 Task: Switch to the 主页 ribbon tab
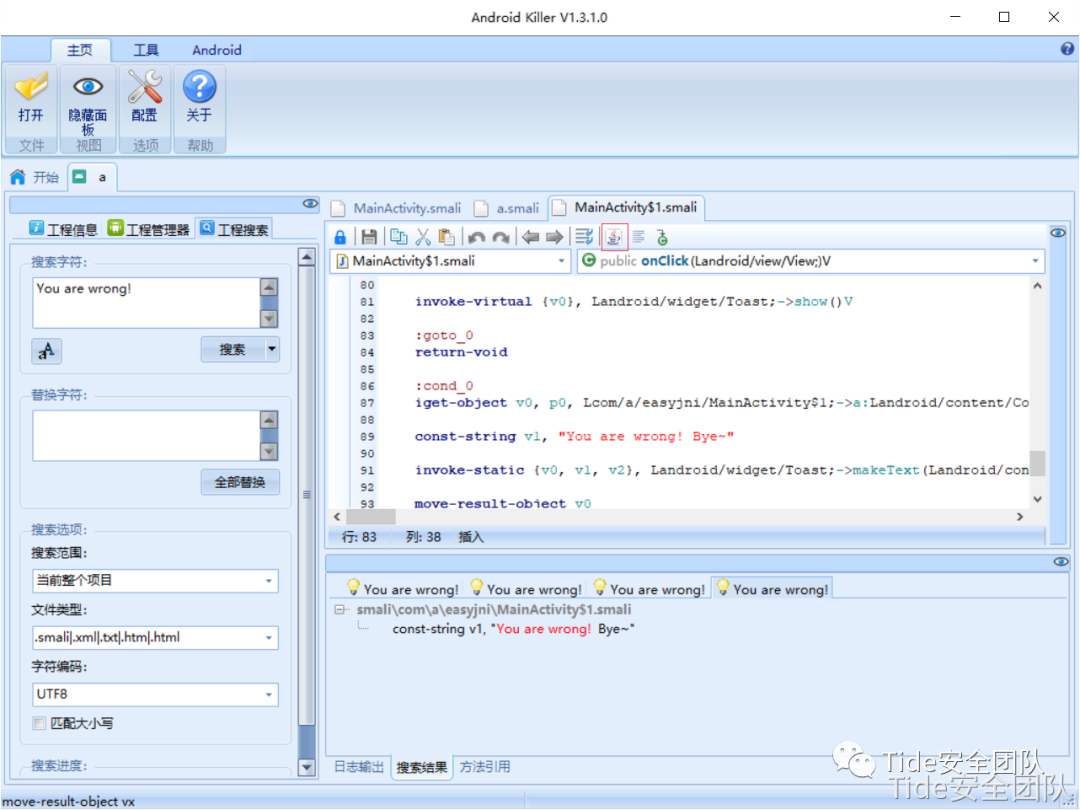[80, 50]
